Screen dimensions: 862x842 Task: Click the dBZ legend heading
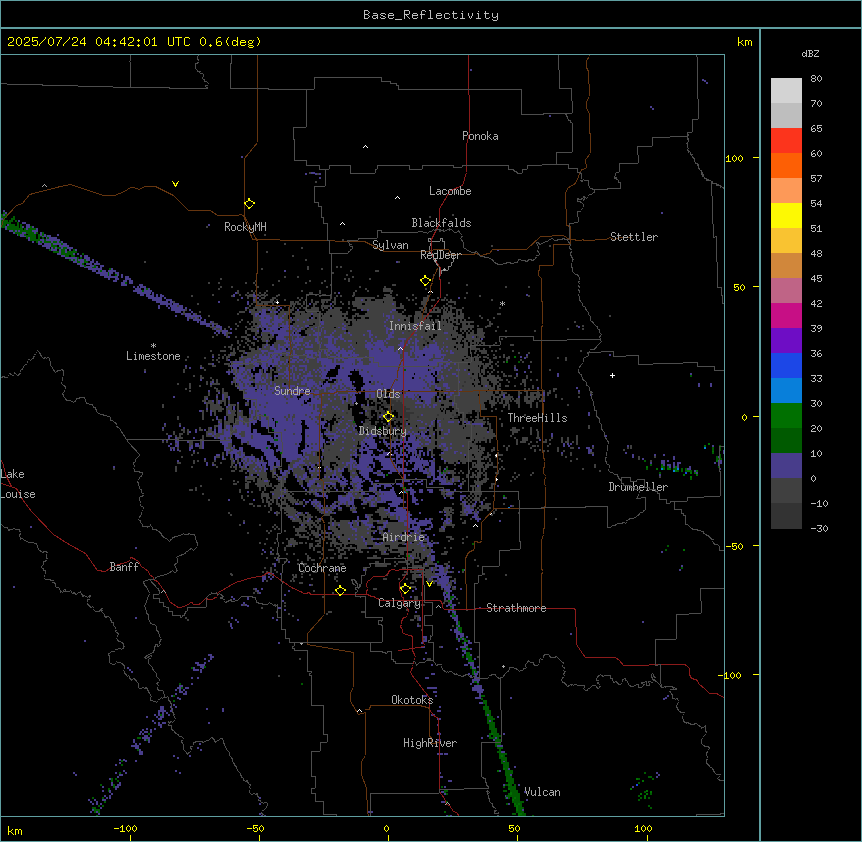tap(810, 54)
